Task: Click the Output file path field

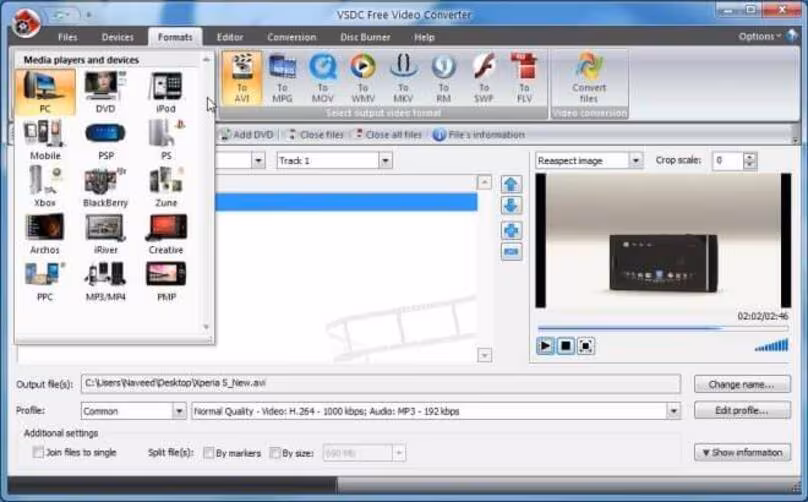Action: pos(380,383)
